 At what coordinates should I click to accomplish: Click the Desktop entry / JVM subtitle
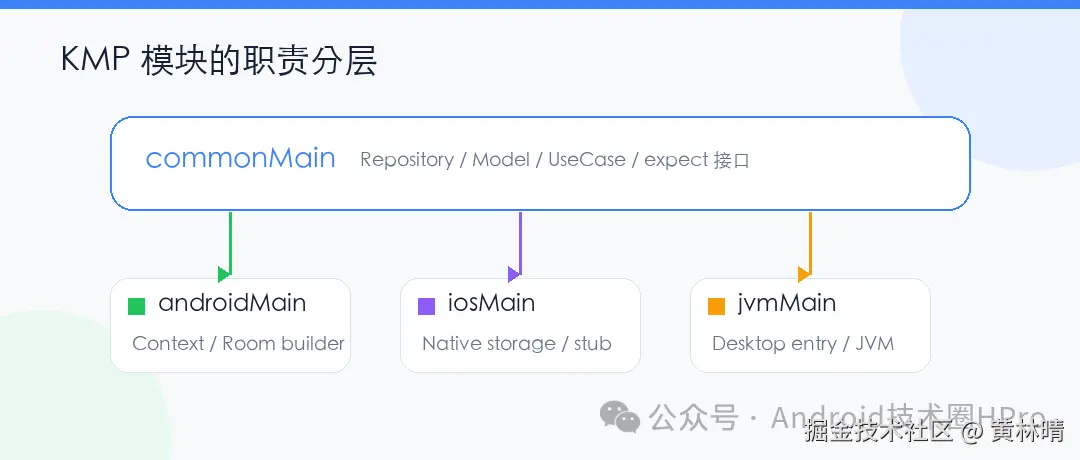coord(803,344)
